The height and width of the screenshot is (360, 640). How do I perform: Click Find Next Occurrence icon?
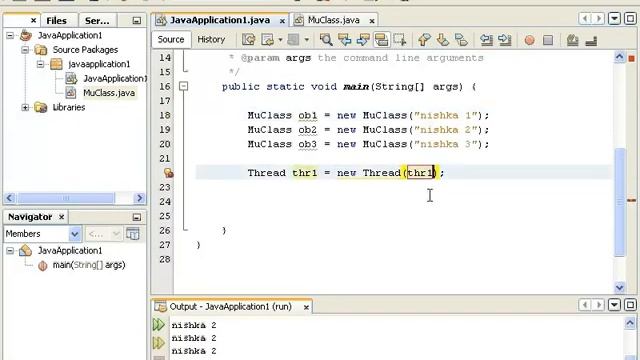click(x=363, y=40)
